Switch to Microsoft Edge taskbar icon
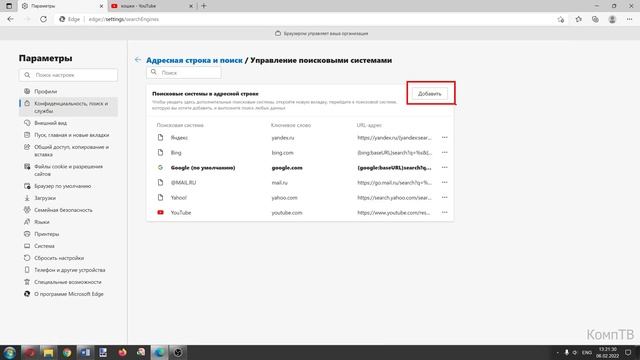Viewport: 640px width, 360px height. tap(159, 353)
